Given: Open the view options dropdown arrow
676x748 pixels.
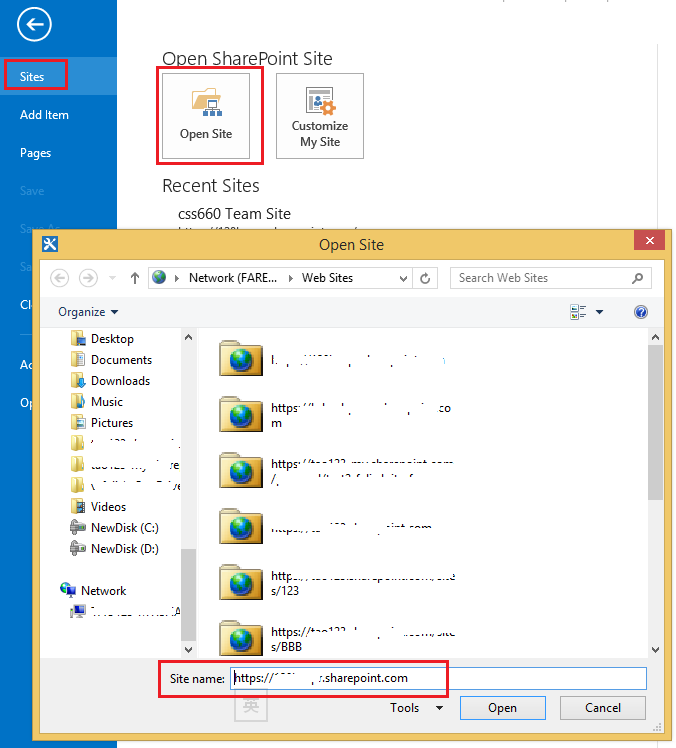Looking at the screenshot, I should click(x=600, y=312).
